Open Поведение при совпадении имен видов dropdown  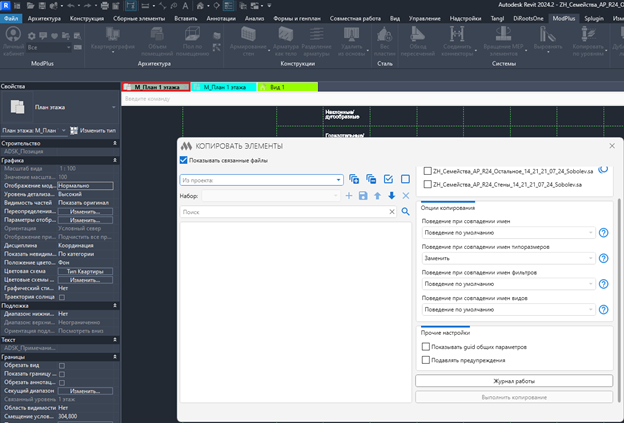pyautogui.click(x=508, y=310)
